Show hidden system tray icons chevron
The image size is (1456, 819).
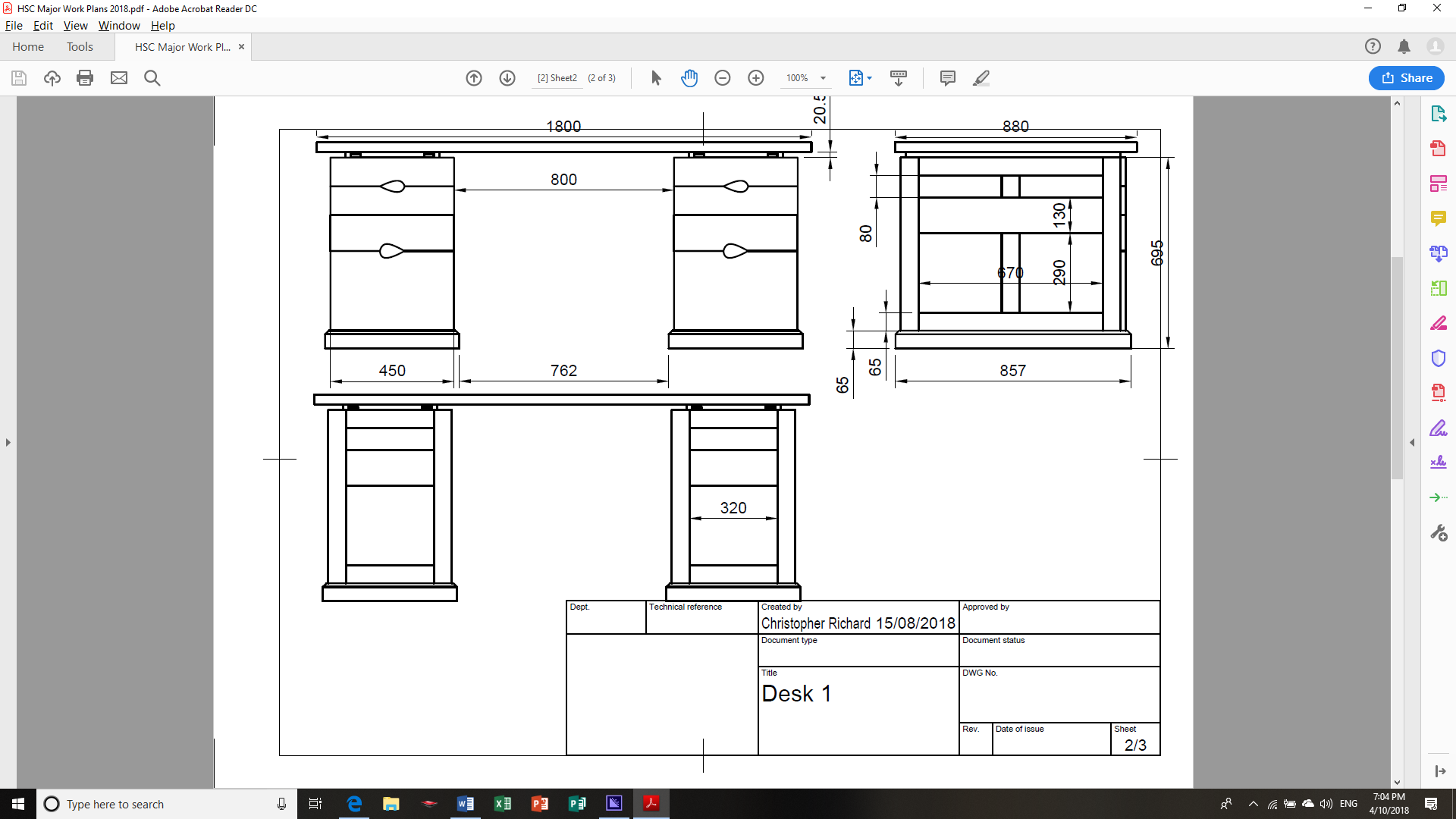(1253, 804)
